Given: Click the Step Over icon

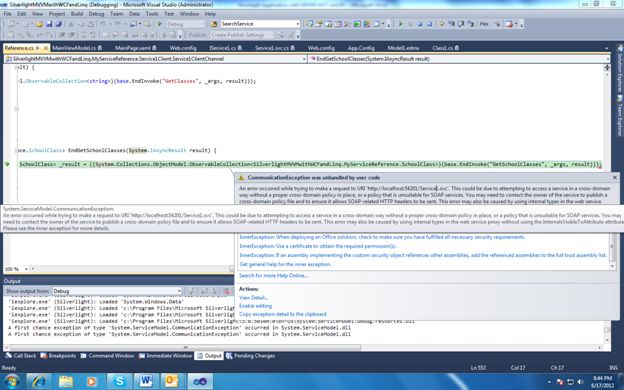Looking at the screenshot, I should 460,24.
